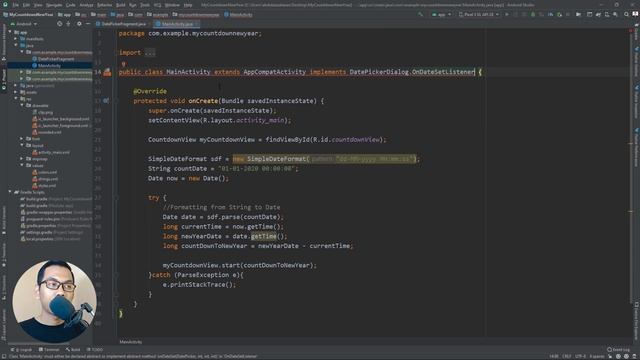
Task: Click the red intention bulb above class declaration
Action: 123,64
